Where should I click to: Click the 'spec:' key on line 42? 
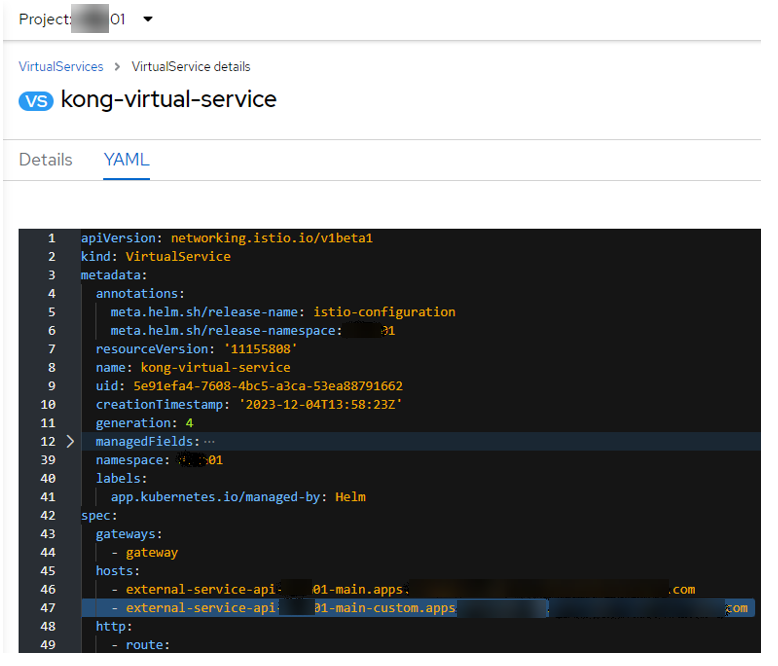pyautogui.click(x=99, y=516)
